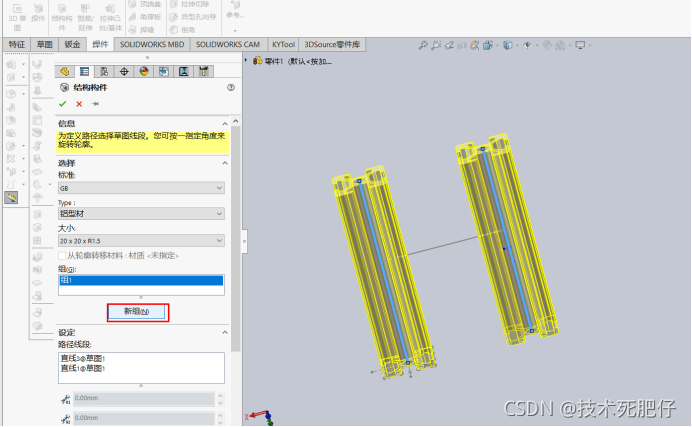Open the 草图 ribbon tab

(x=44, y=45)
